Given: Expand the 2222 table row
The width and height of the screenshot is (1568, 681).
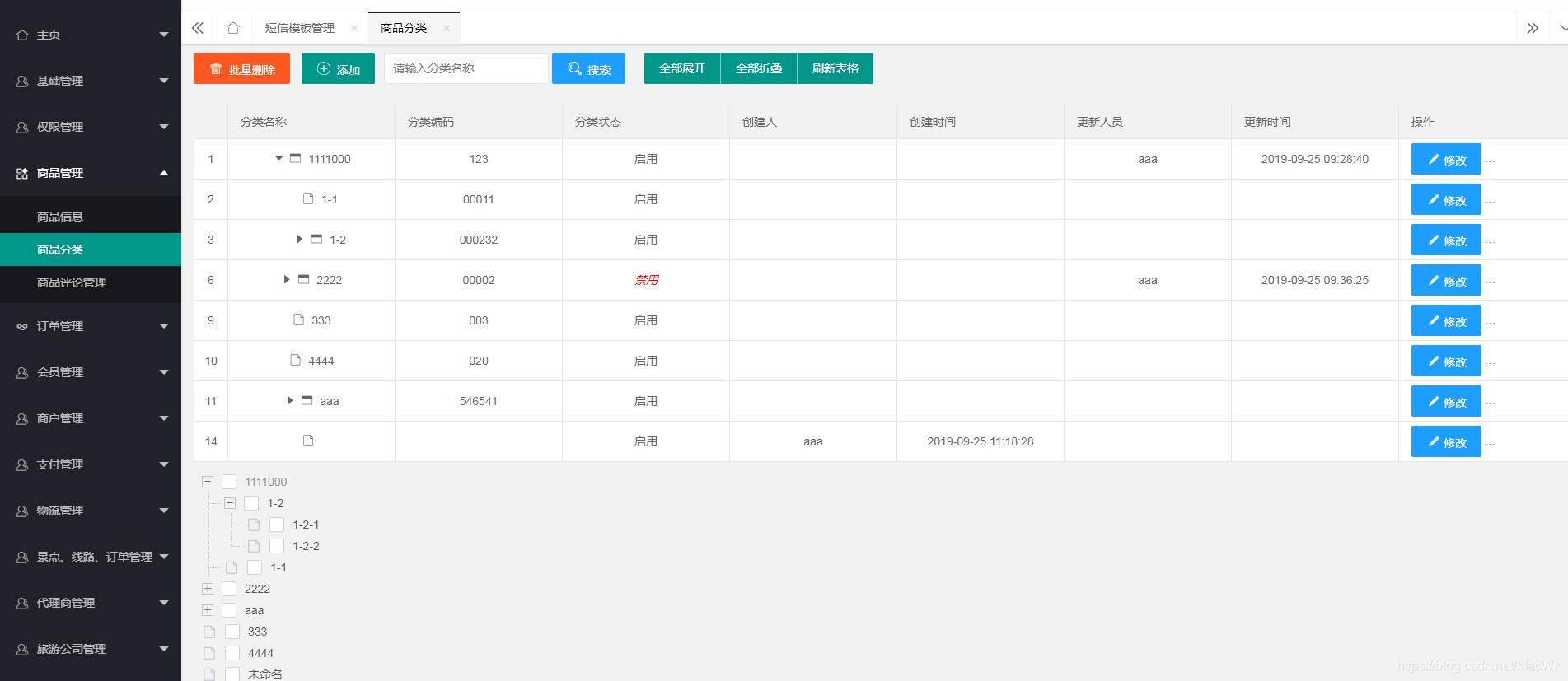Looking at the screenshot, I should tap(287, 279).
